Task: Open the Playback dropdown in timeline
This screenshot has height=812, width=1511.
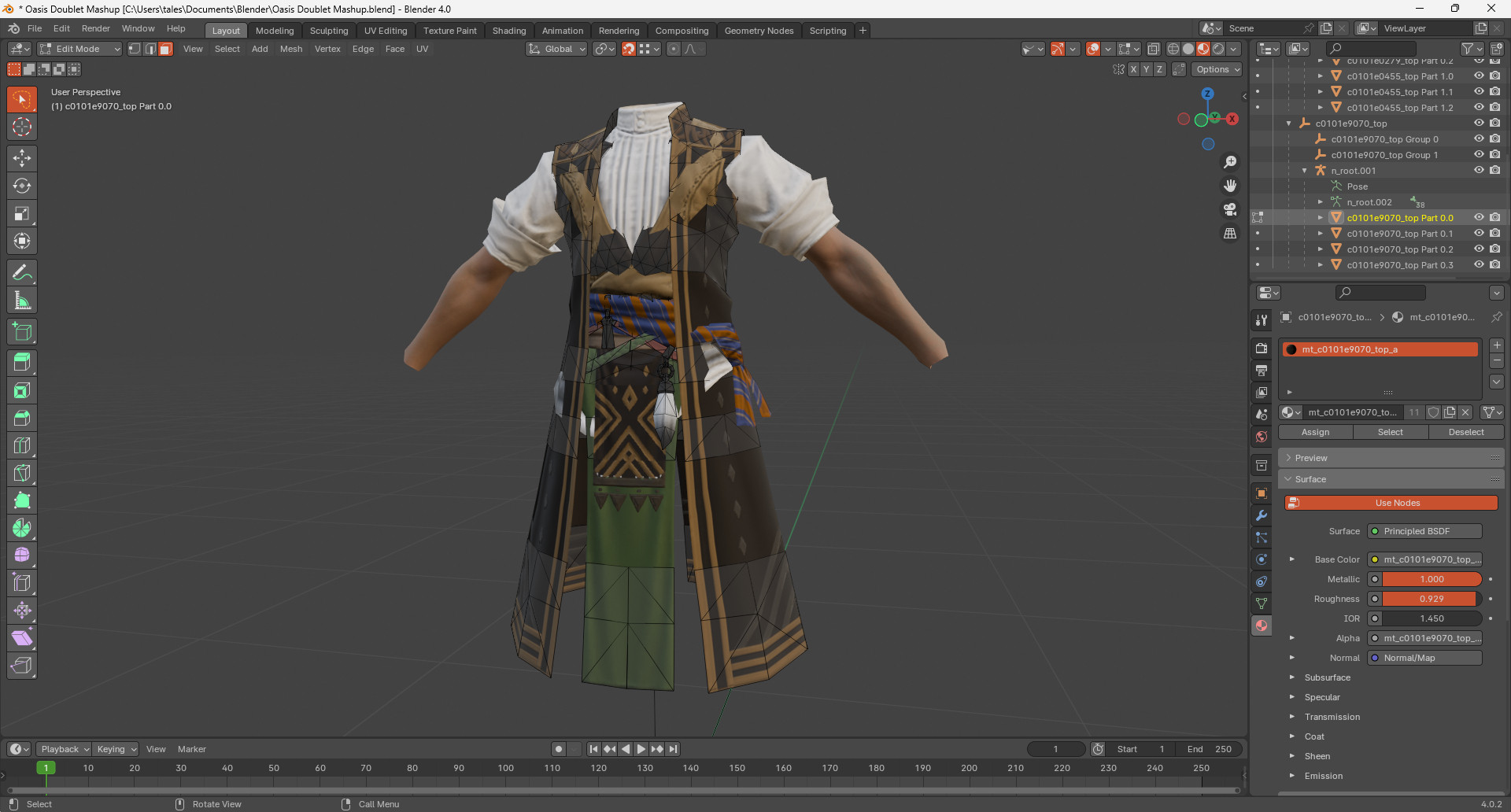Action: point(65,749)
